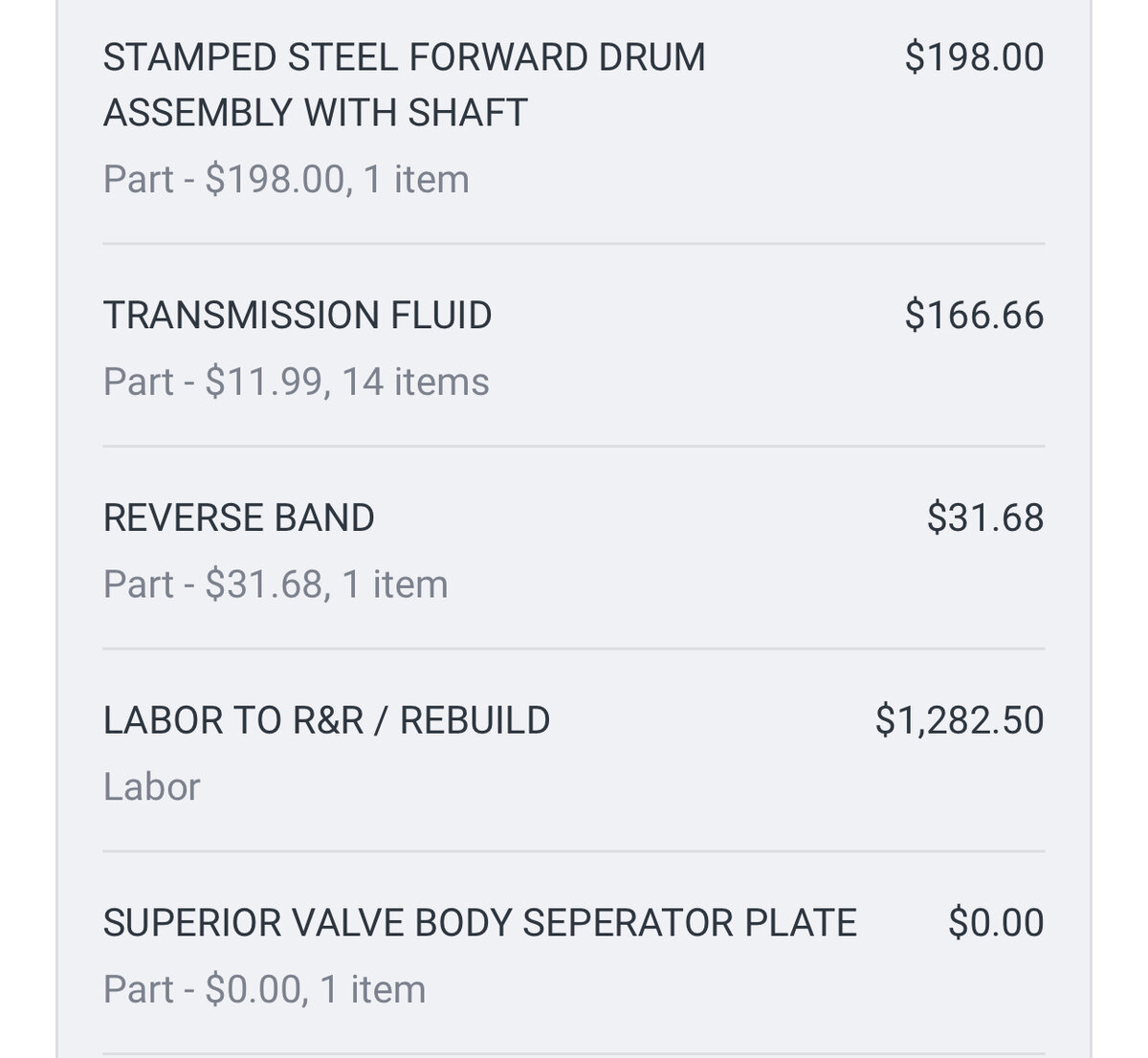
Task: Click the $31.68 reverse band total
Action: point(985,518)
